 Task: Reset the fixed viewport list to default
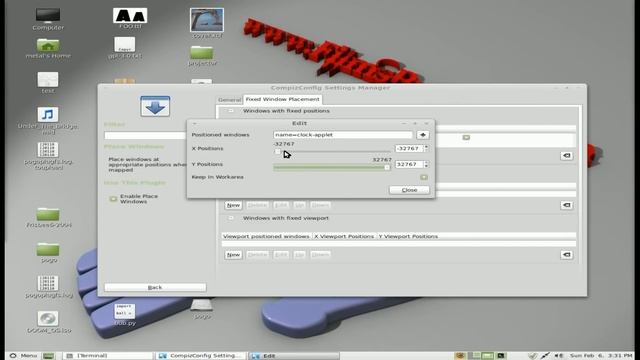pyautogui.click(x=566, y=255)
